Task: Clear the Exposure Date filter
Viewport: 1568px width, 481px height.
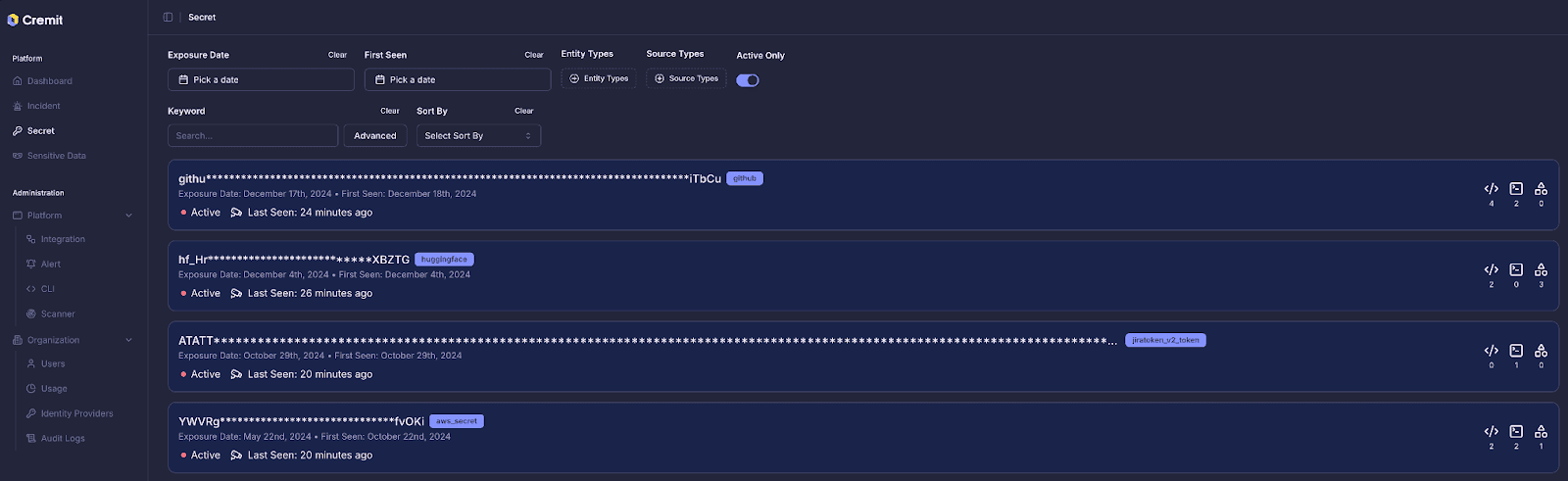Action: pyautogui.click(x=337, y=55)
